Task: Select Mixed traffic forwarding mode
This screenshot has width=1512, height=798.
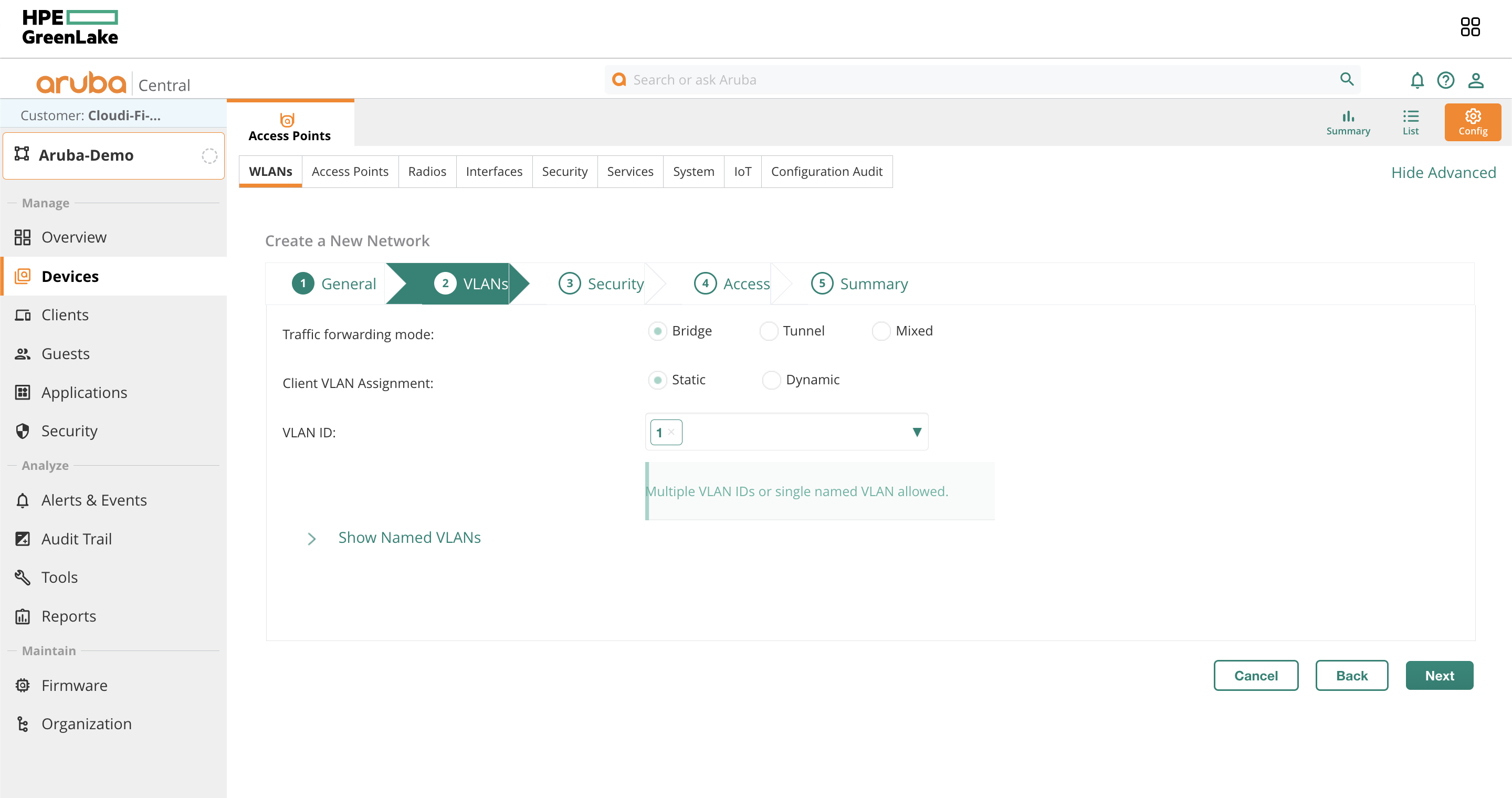Action: click(881, 331)
